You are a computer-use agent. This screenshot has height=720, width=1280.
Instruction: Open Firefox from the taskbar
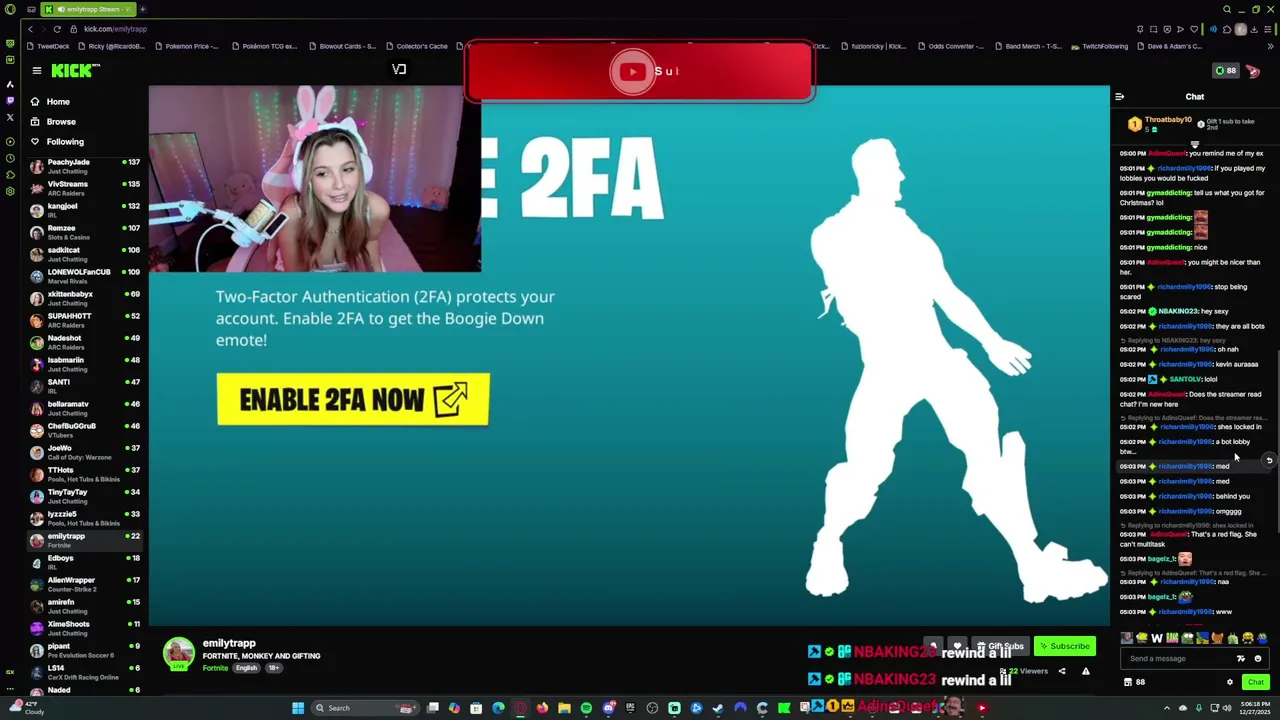542,708
